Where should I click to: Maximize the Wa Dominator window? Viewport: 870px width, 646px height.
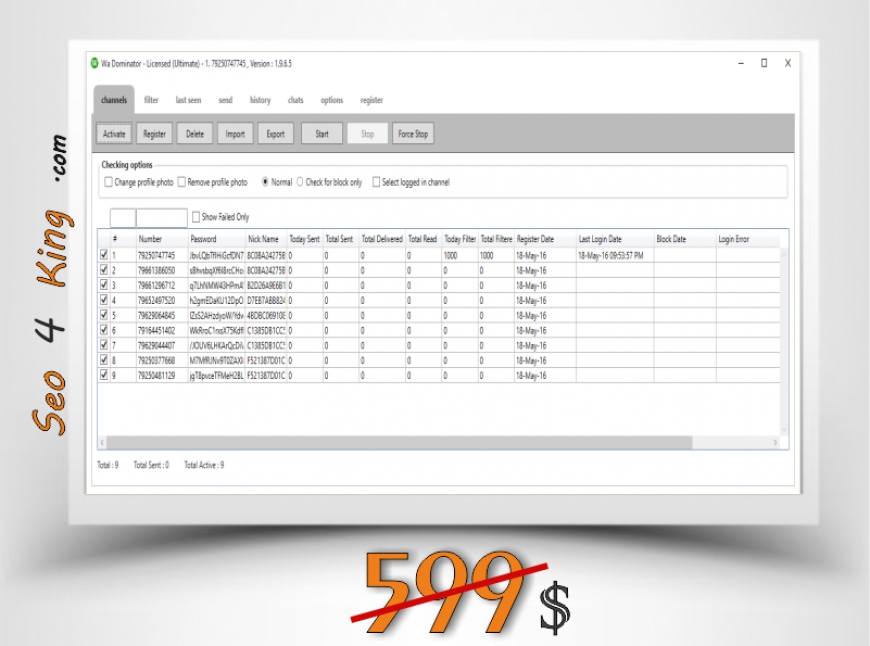pyautogui.click(x=764, y=63)
